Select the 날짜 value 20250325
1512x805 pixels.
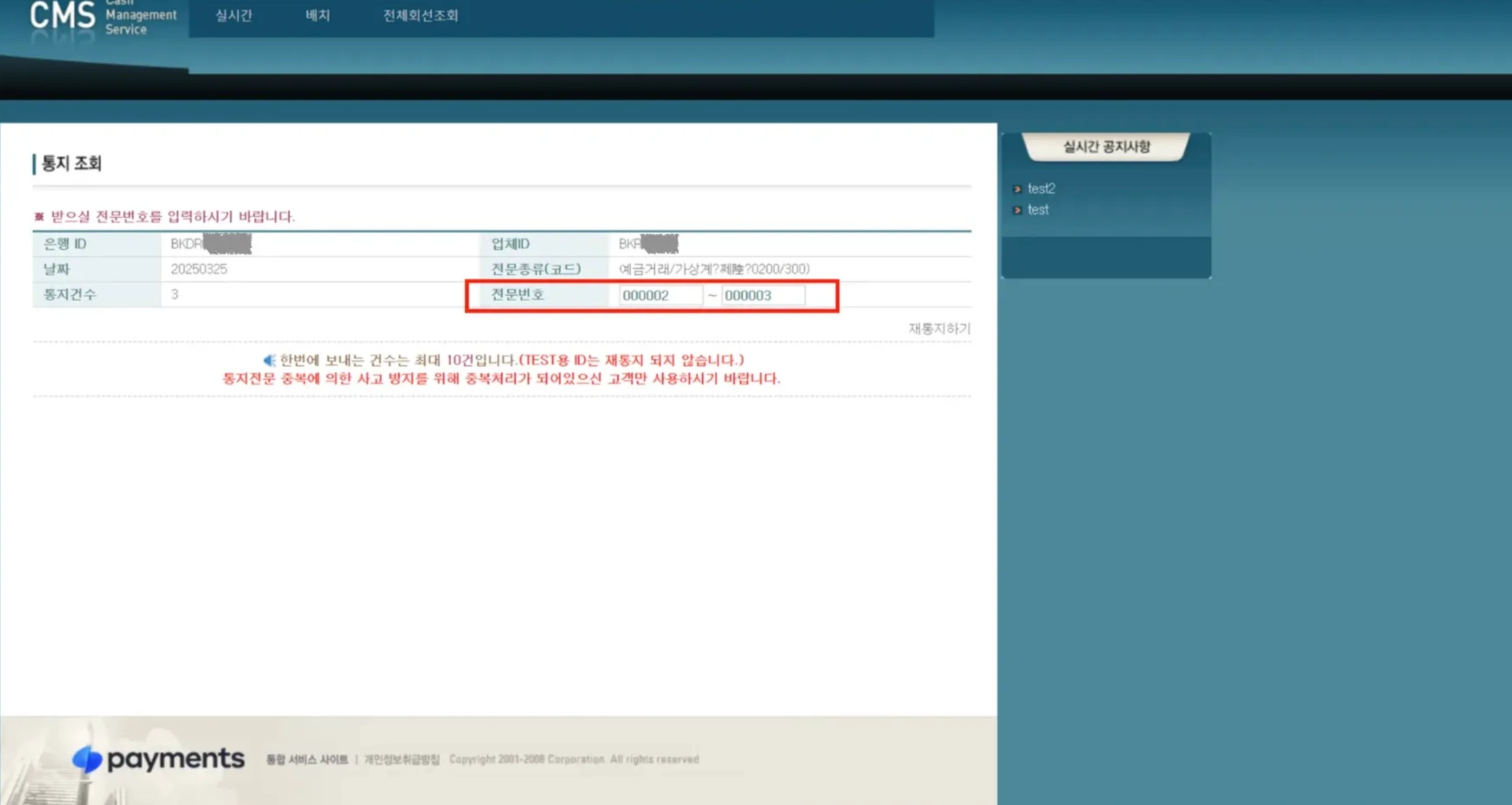click(x=199, y=269)
